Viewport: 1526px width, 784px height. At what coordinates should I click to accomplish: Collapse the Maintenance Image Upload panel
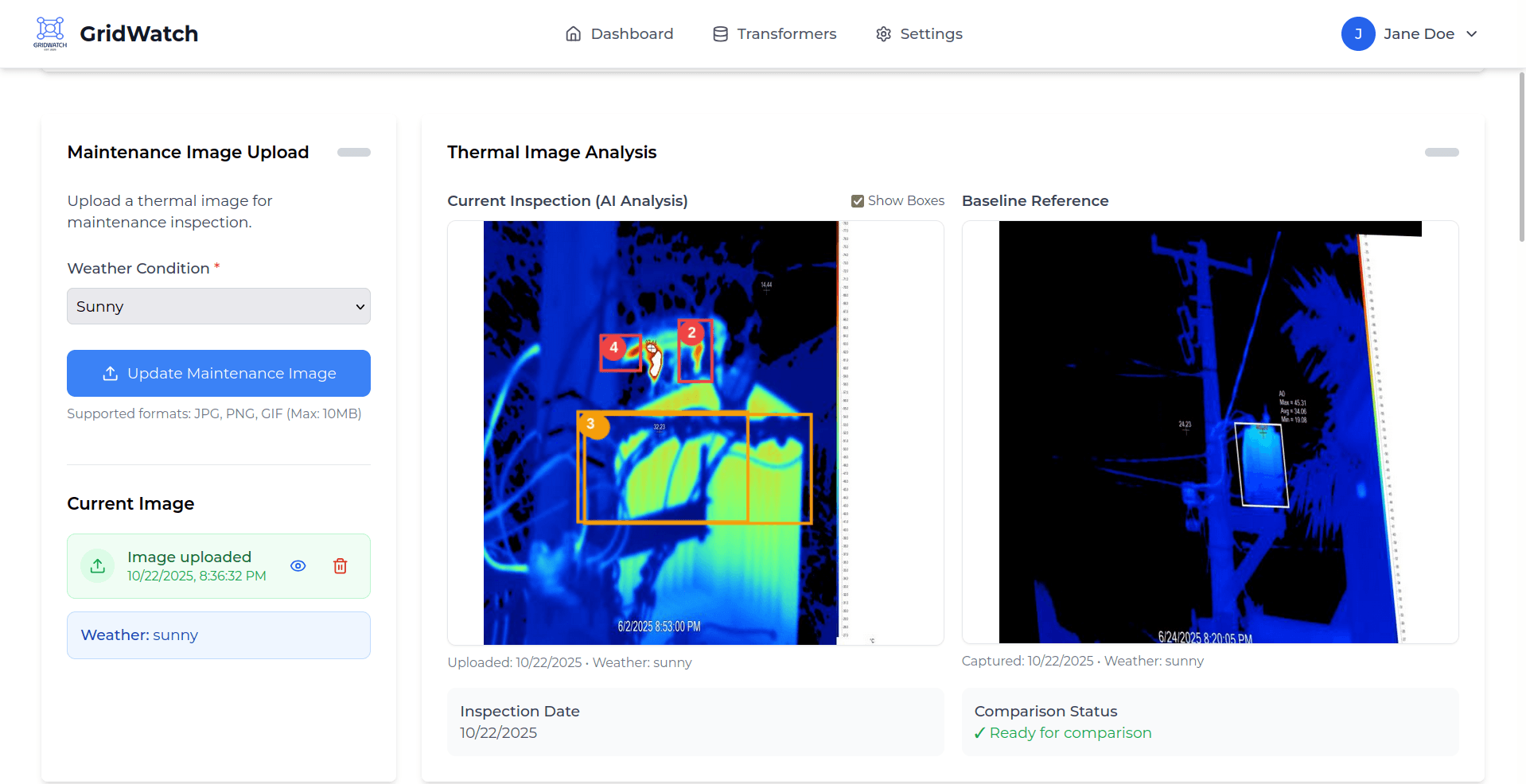tap(354, 153)
